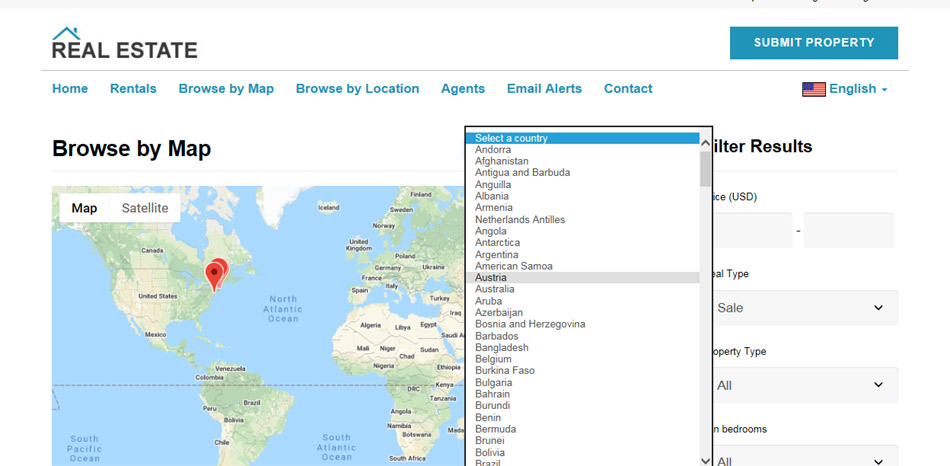
Task: Click the Real Estate house logo
Action: pos(124,43)
